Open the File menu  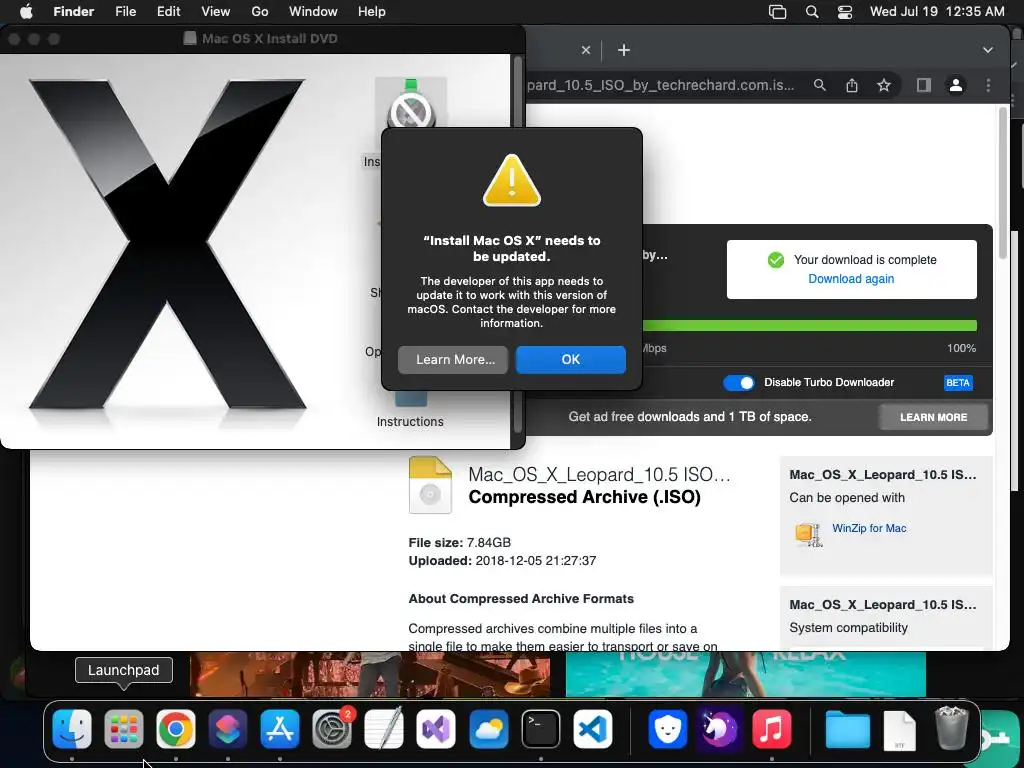tap(125, 11)
